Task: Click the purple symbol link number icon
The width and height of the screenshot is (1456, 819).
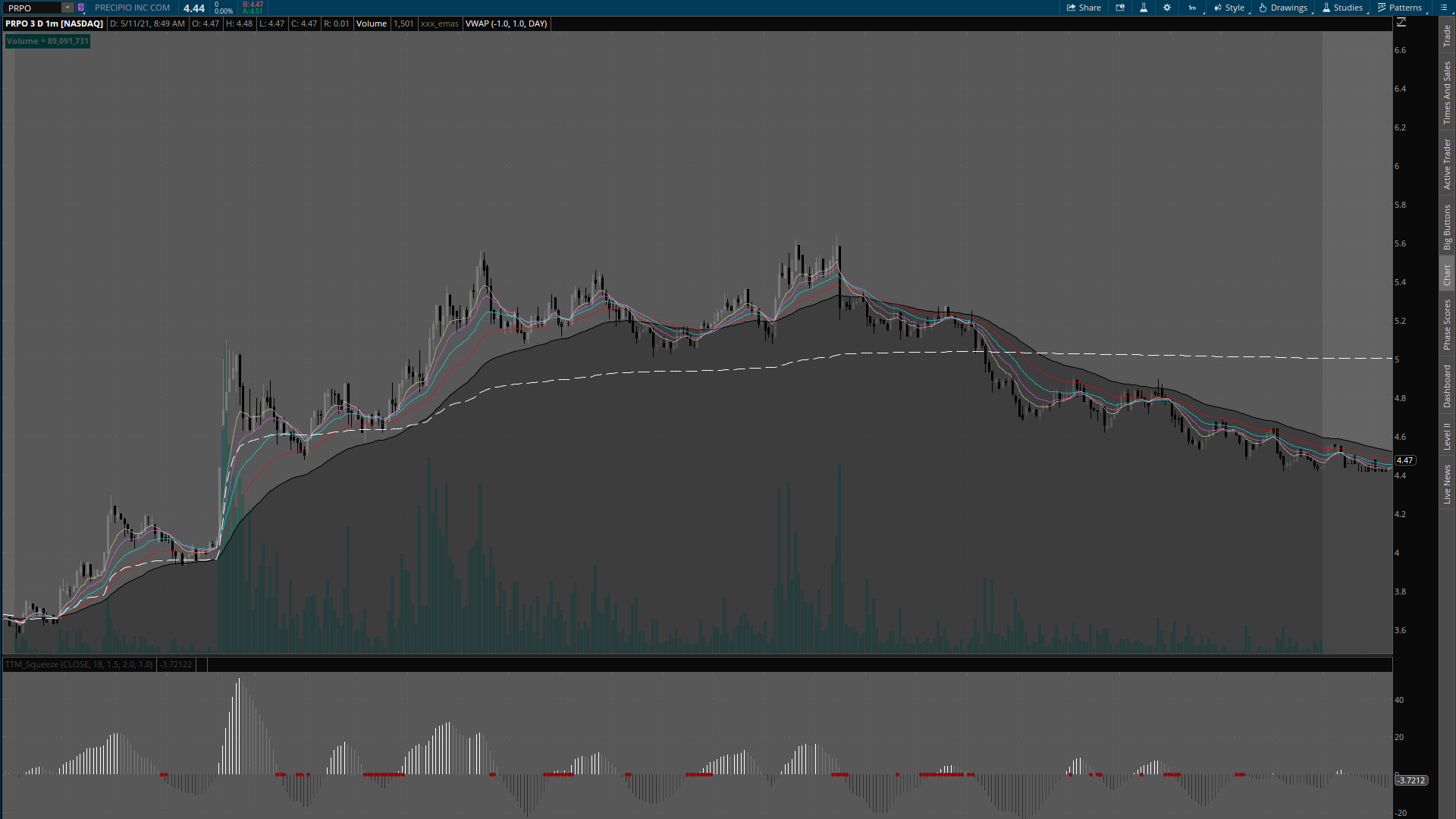Action: click(x=81, y=8)
